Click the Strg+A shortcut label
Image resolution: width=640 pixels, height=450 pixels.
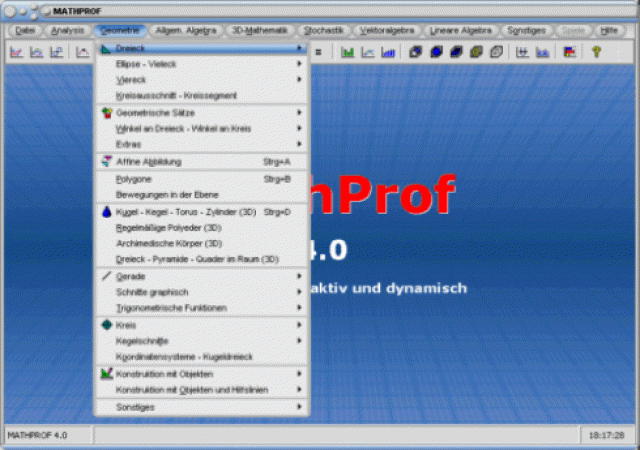point(277,162)
